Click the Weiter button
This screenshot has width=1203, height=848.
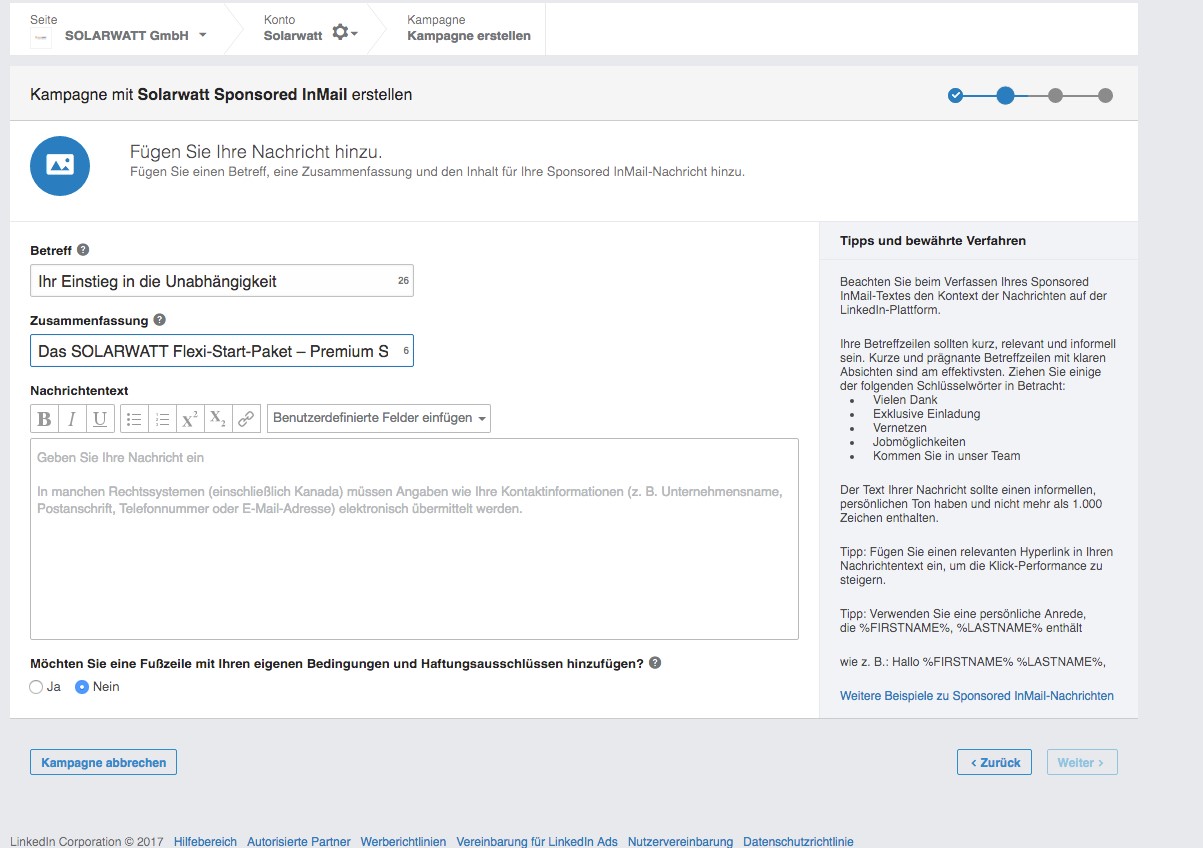(x=1082, y=762)
